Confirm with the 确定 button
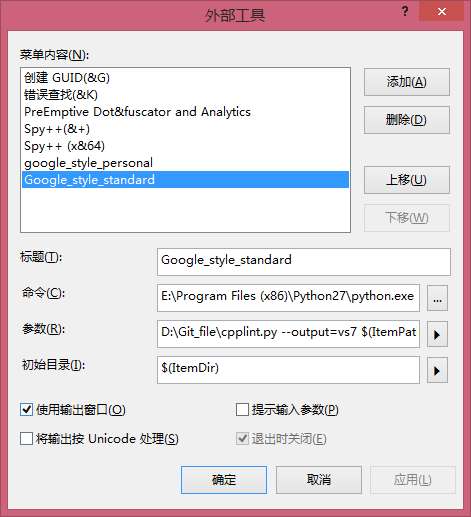Viewport: 471px width, 517px height. click(x=224, y=480)
